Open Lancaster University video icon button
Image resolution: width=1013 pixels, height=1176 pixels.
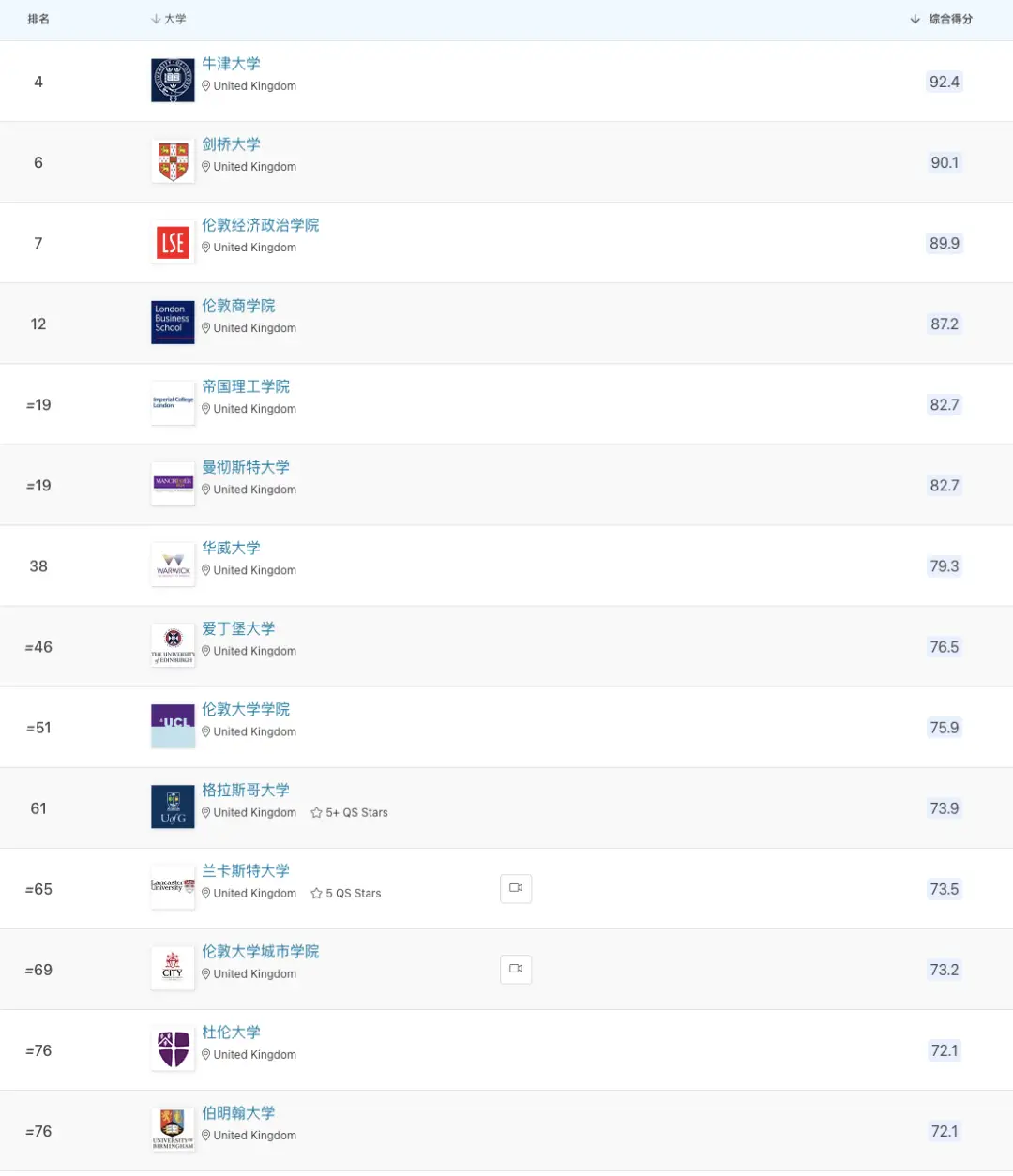coord(516,888)
